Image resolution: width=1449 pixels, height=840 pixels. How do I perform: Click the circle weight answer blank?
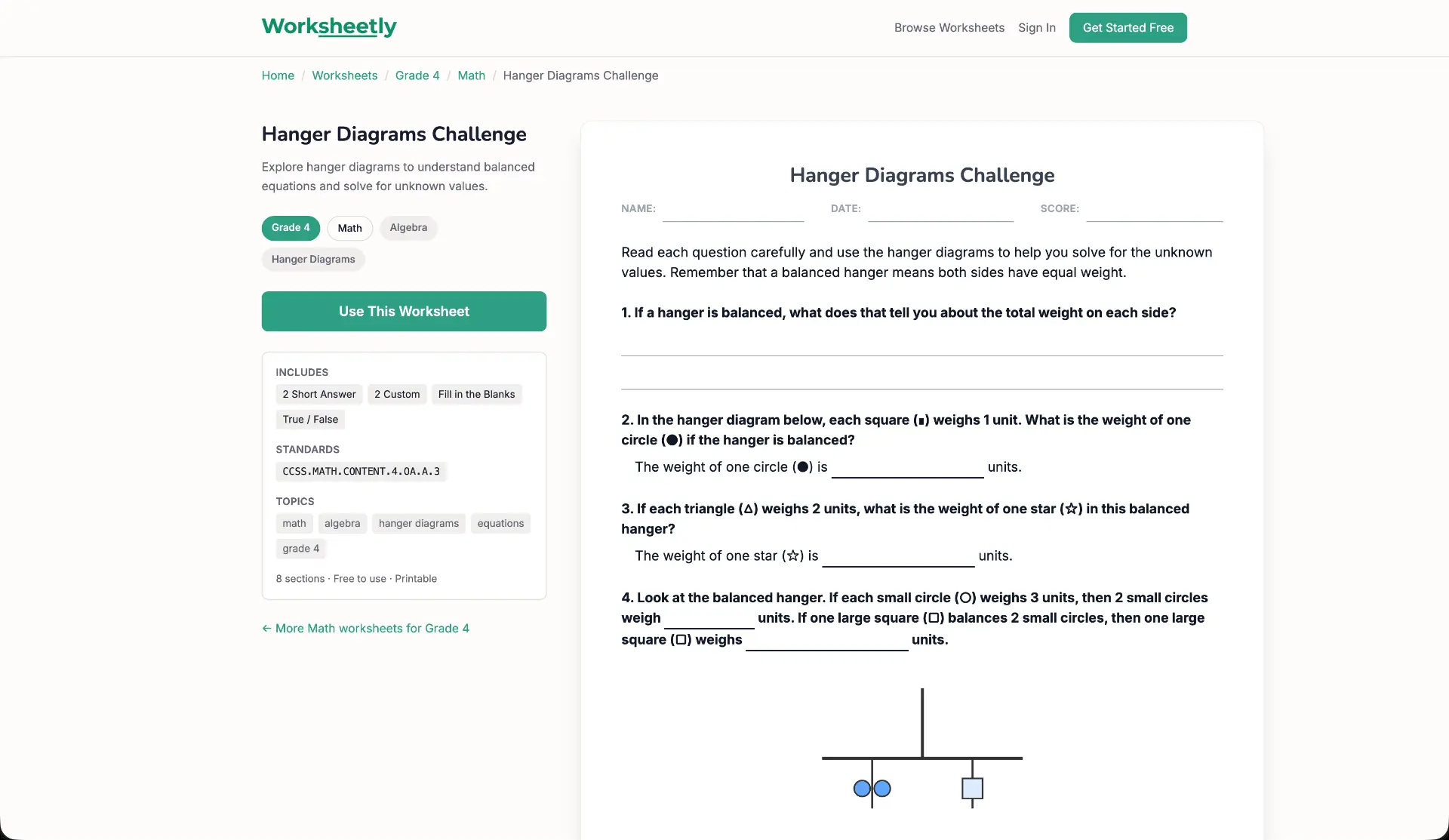(x=907, y=469)
